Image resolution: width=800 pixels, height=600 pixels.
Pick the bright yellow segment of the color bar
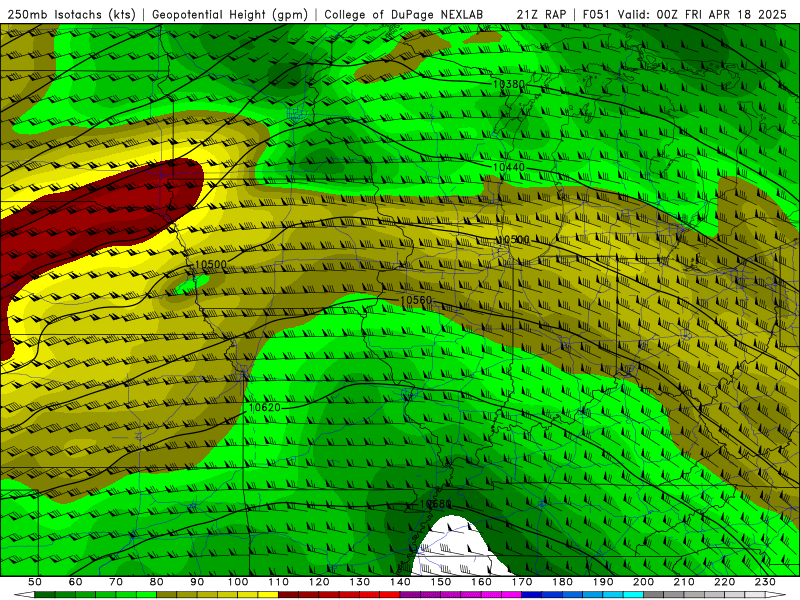point(268,595)
